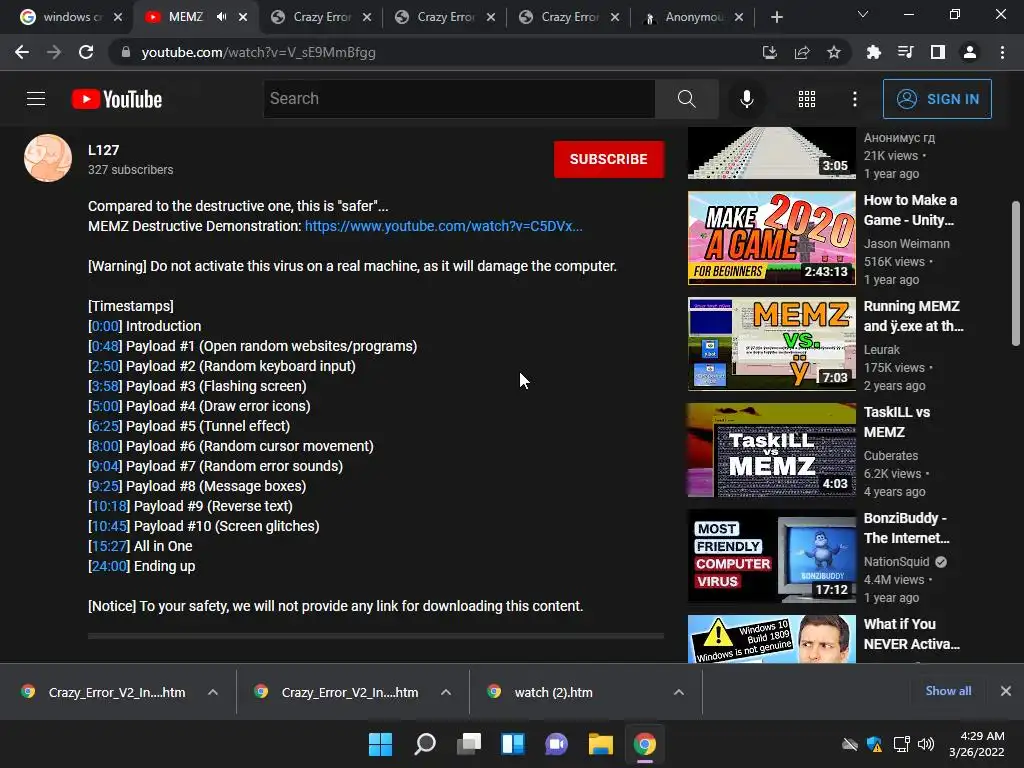Click the install app icon in address bar

[x=769, y=52]
